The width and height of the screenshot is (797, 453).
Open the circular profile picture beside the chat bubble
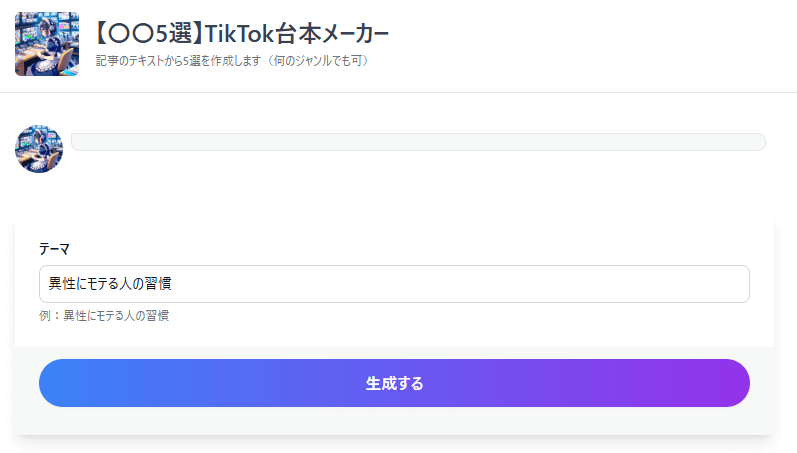[x=39, y=149]
